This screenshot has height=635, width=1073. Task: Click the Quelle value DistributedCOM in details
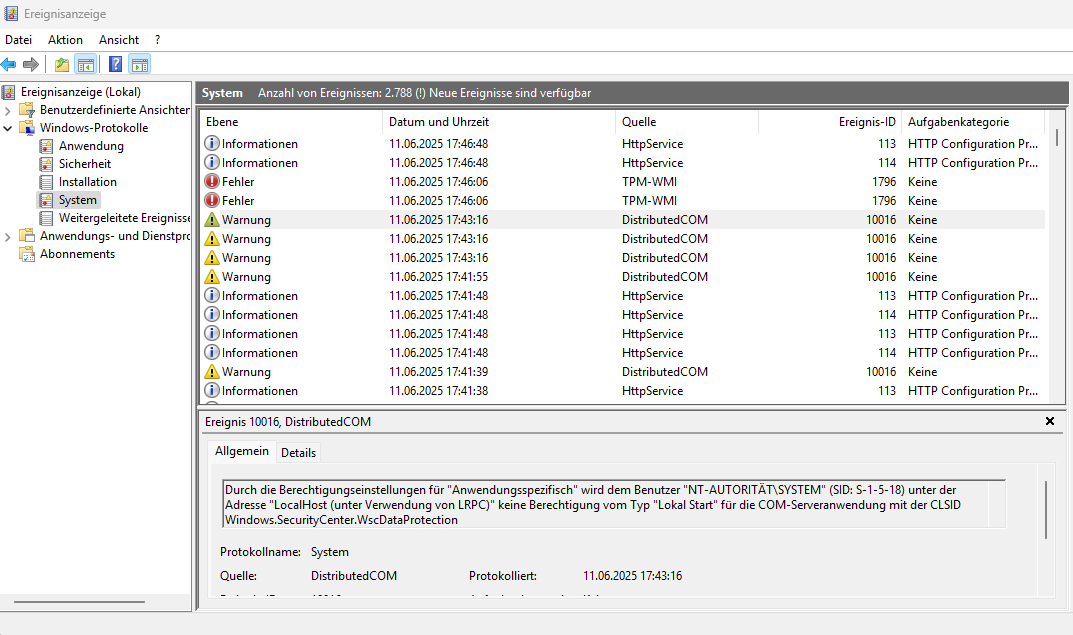pos(354,576)
